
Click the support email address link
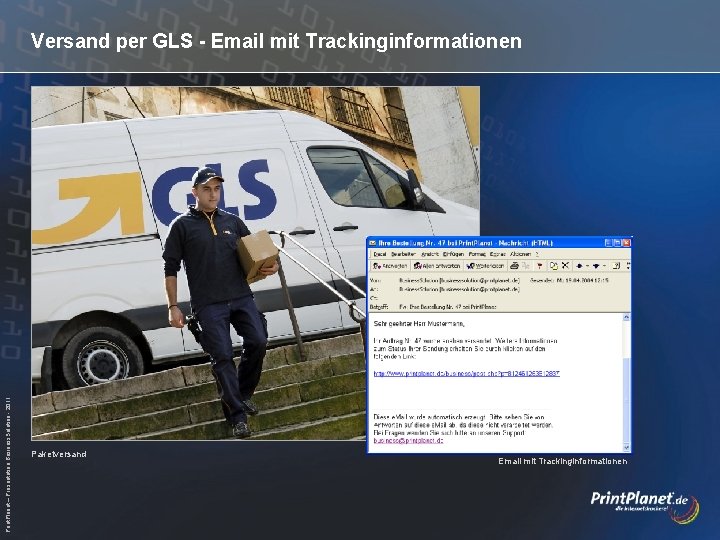pos(408,440)
